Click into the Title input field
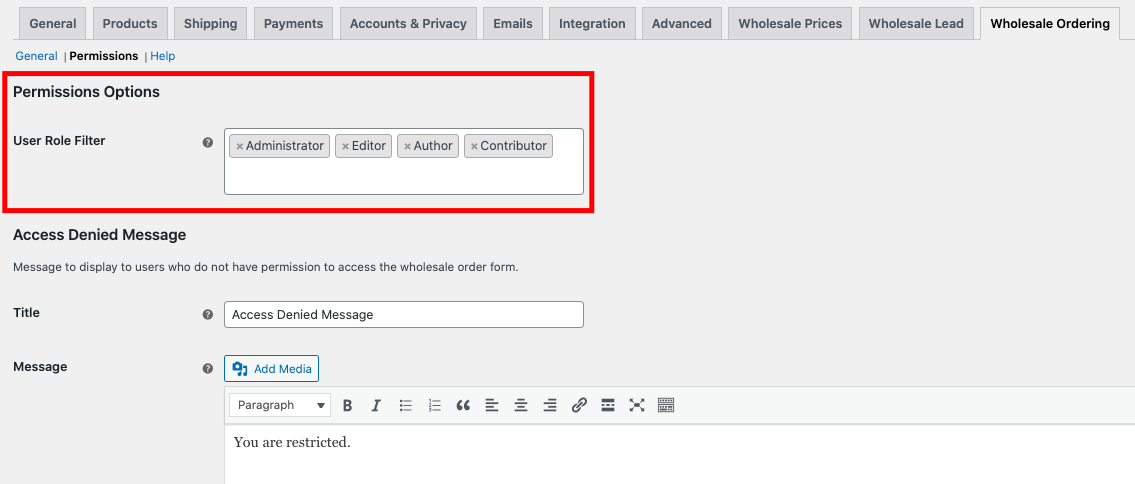 pos(403,314)
